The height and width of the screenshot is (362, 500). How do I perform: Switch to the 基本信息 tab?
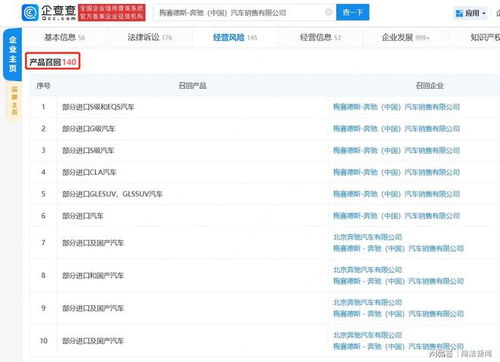(x=65, y=37)
